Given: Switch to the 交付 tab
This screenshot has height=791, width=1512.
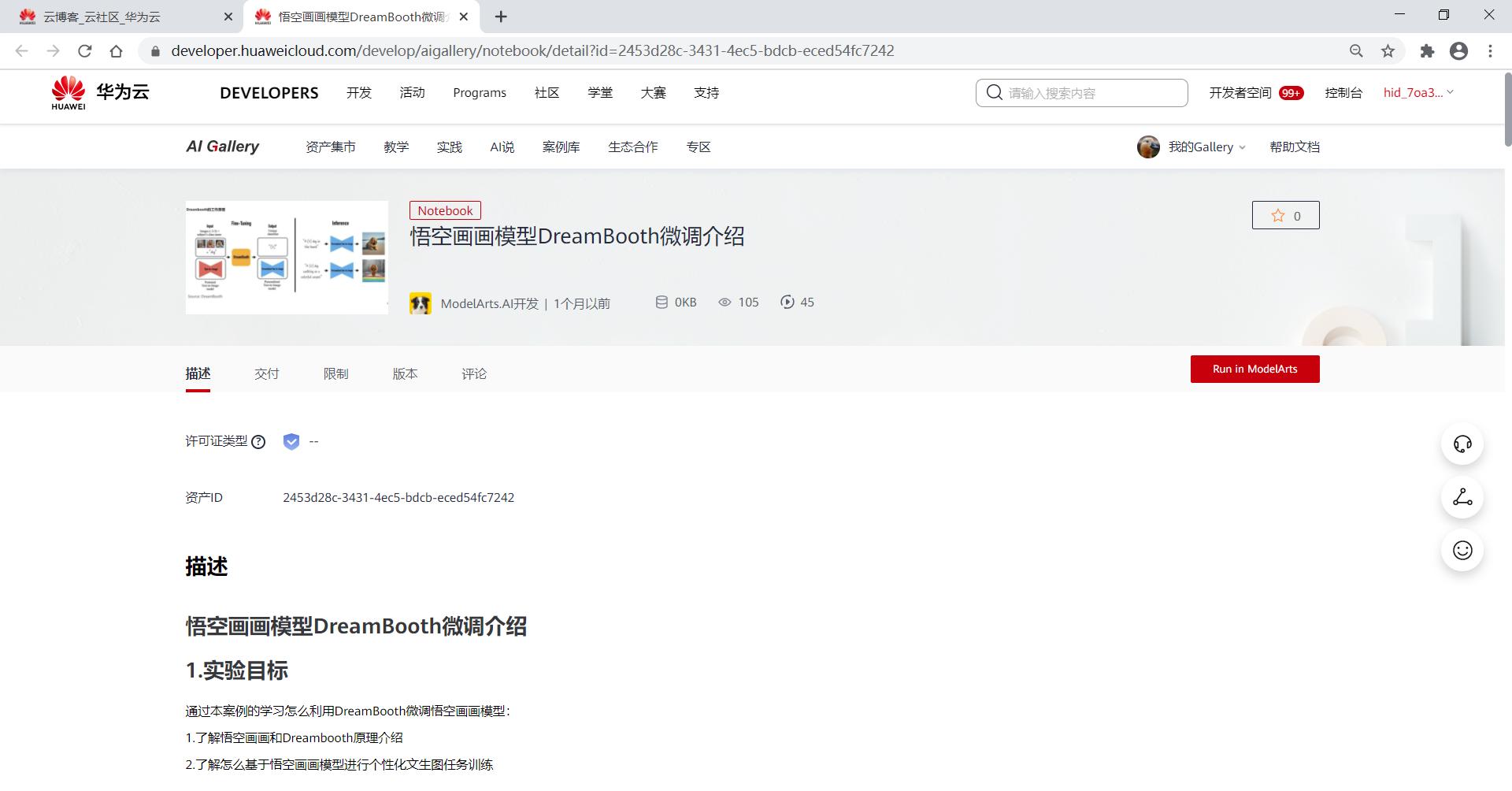Looking at the screenshot, I should click(x=267, y=373).
